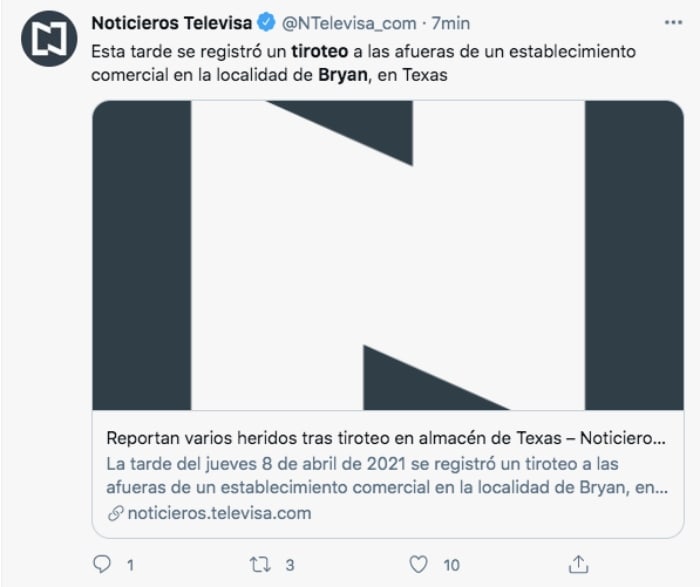Click the chain link icon beside domain
700x587 pixels.
[x=114, y=513]
